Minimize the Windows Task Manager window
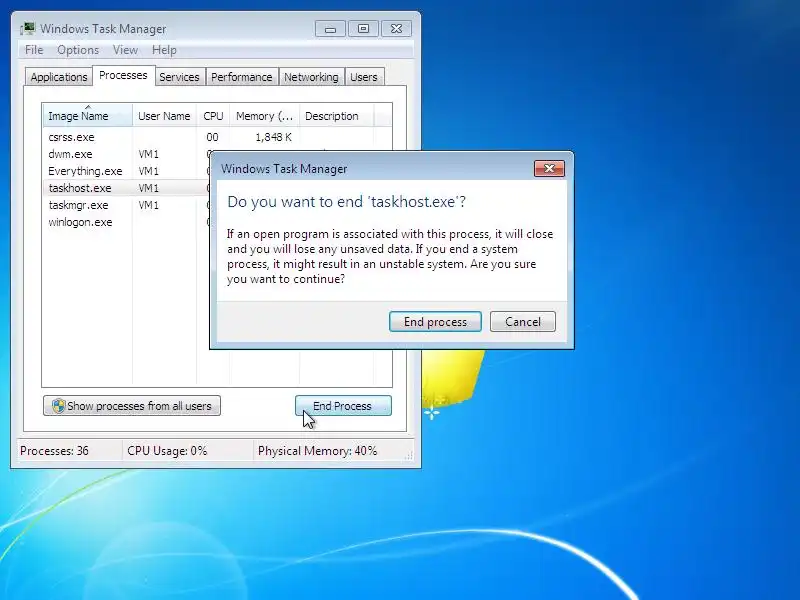 point(330,29)
